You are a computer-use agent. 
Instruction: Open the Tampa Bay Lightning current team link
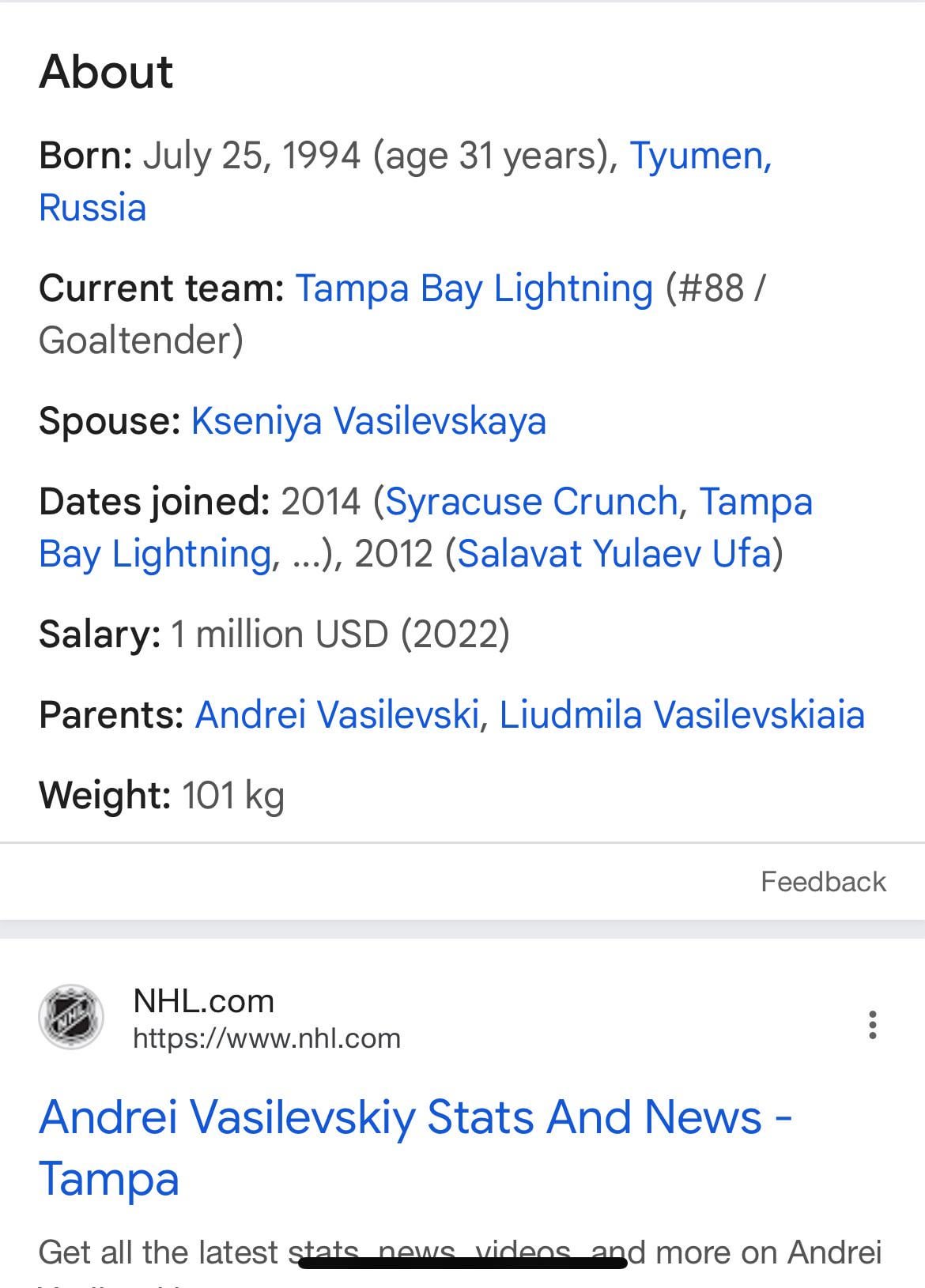474,288
